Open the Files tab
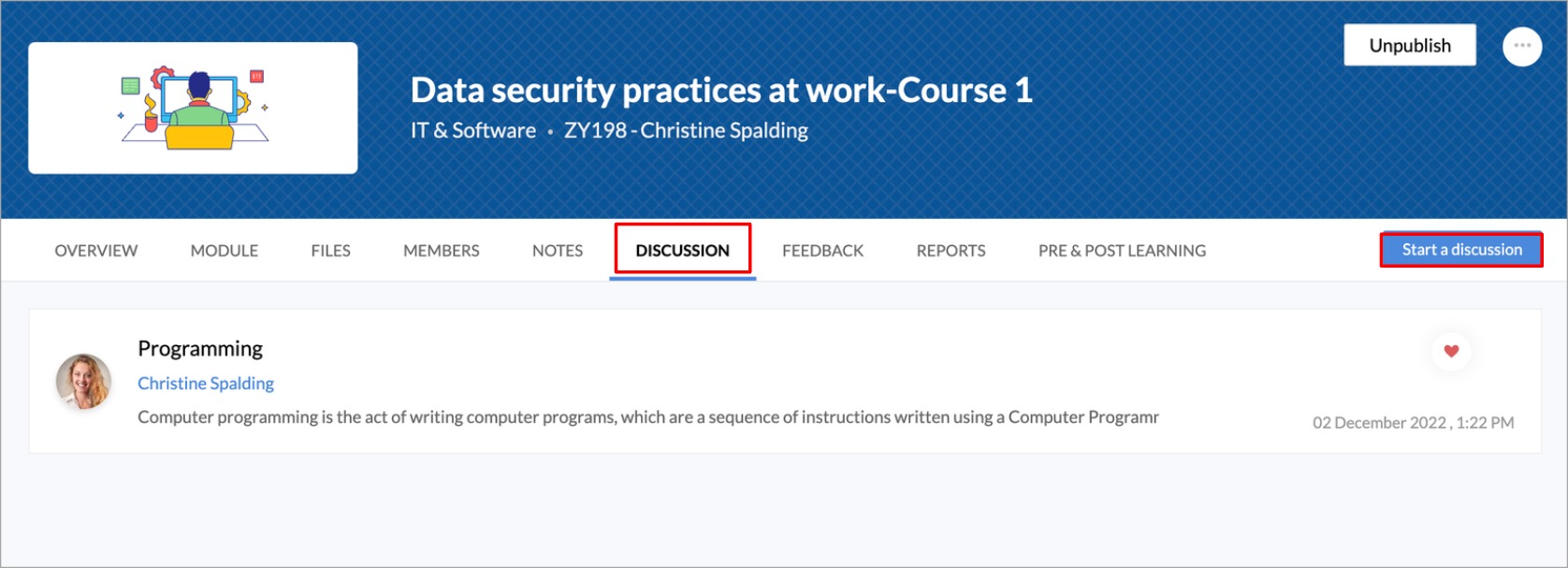The image size is (1568, 568). click(330, 251)
